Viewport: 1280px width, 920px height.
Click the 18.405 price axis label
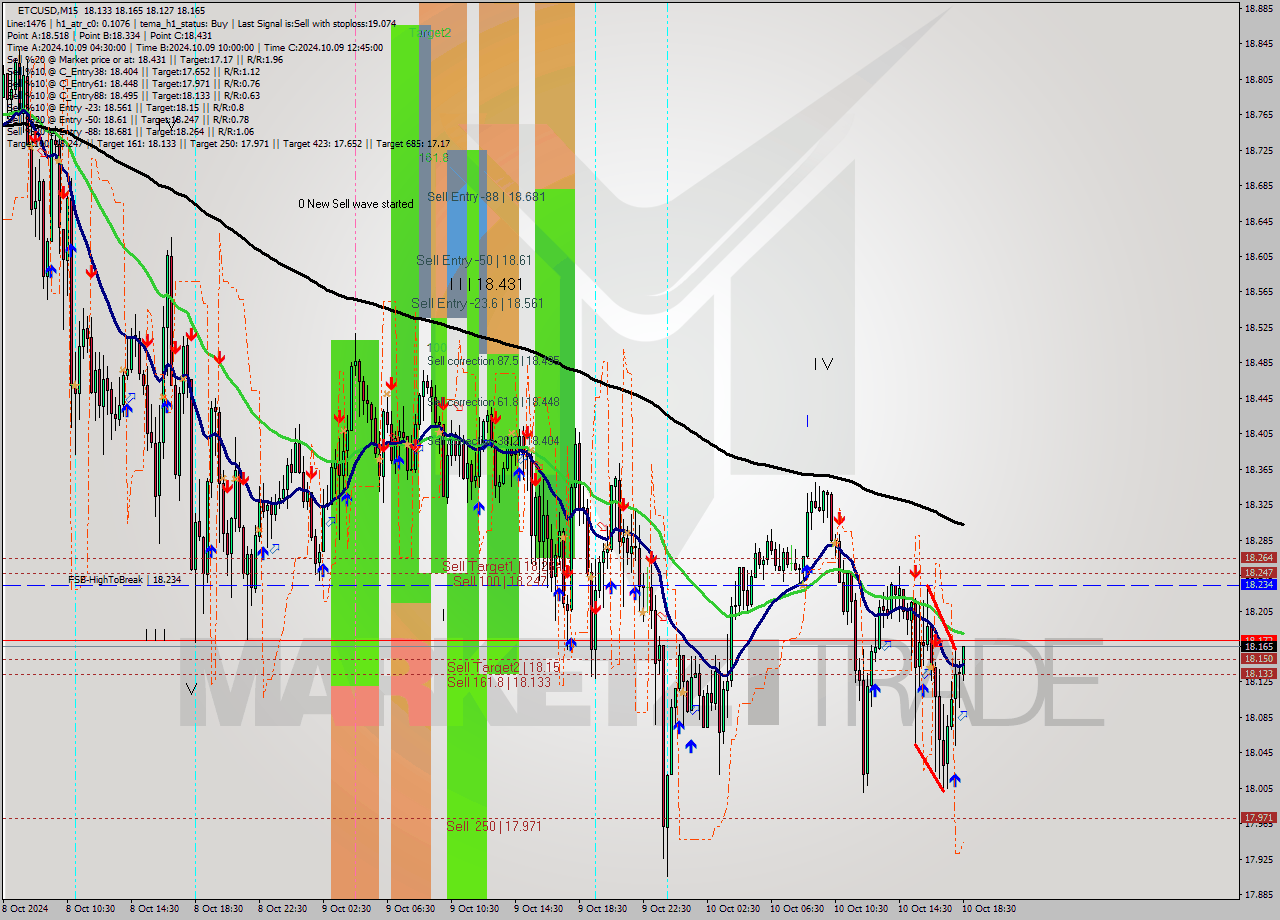(1258, 434)
